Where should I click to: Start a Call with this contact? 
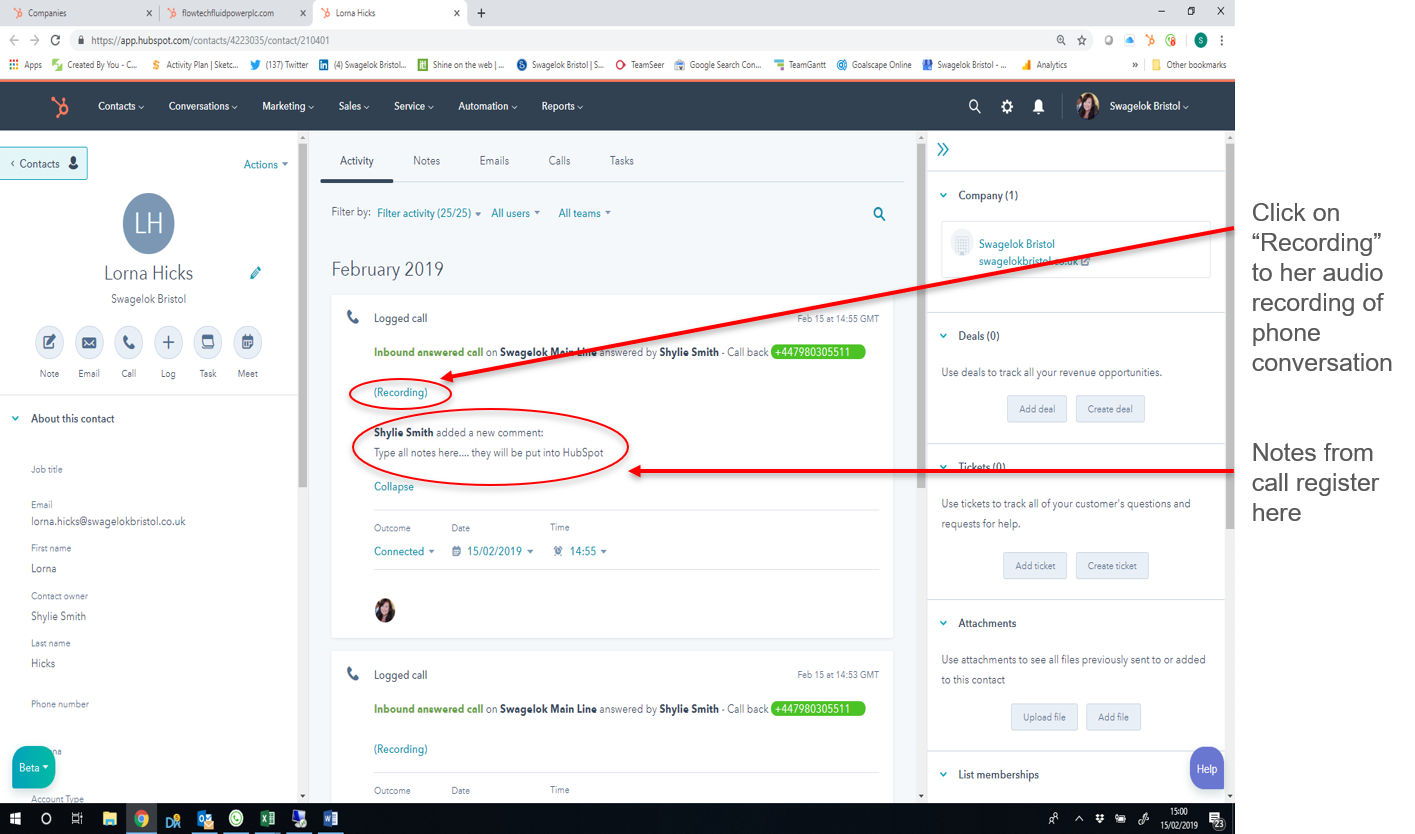[129, 342]
